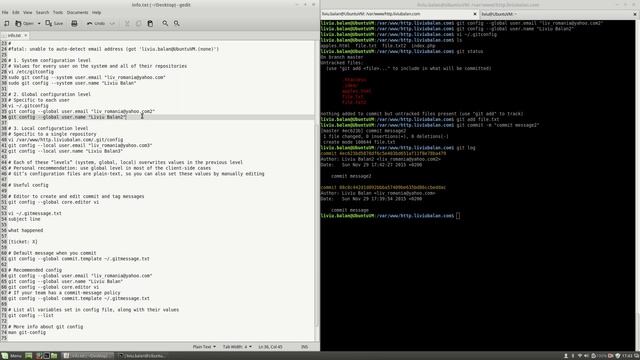The width and height of the screenshot is (640, 360).
Task: Click the '# 3. Local configuration level' comment
Action: coord(48,129)
